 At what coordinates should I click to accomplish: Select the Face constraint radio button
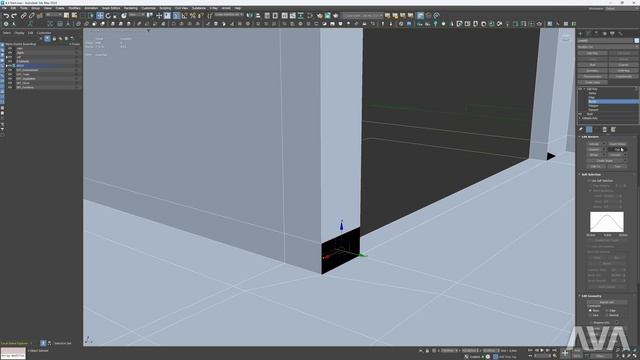(590, 315)
